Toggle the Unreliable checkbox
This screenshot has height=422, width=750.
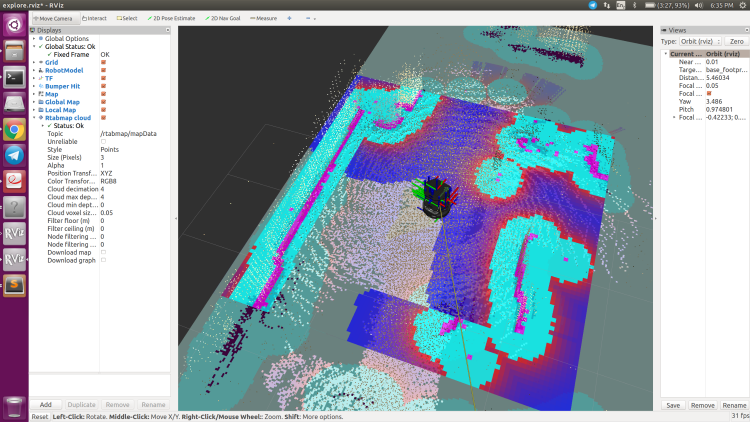click(103, 141)
